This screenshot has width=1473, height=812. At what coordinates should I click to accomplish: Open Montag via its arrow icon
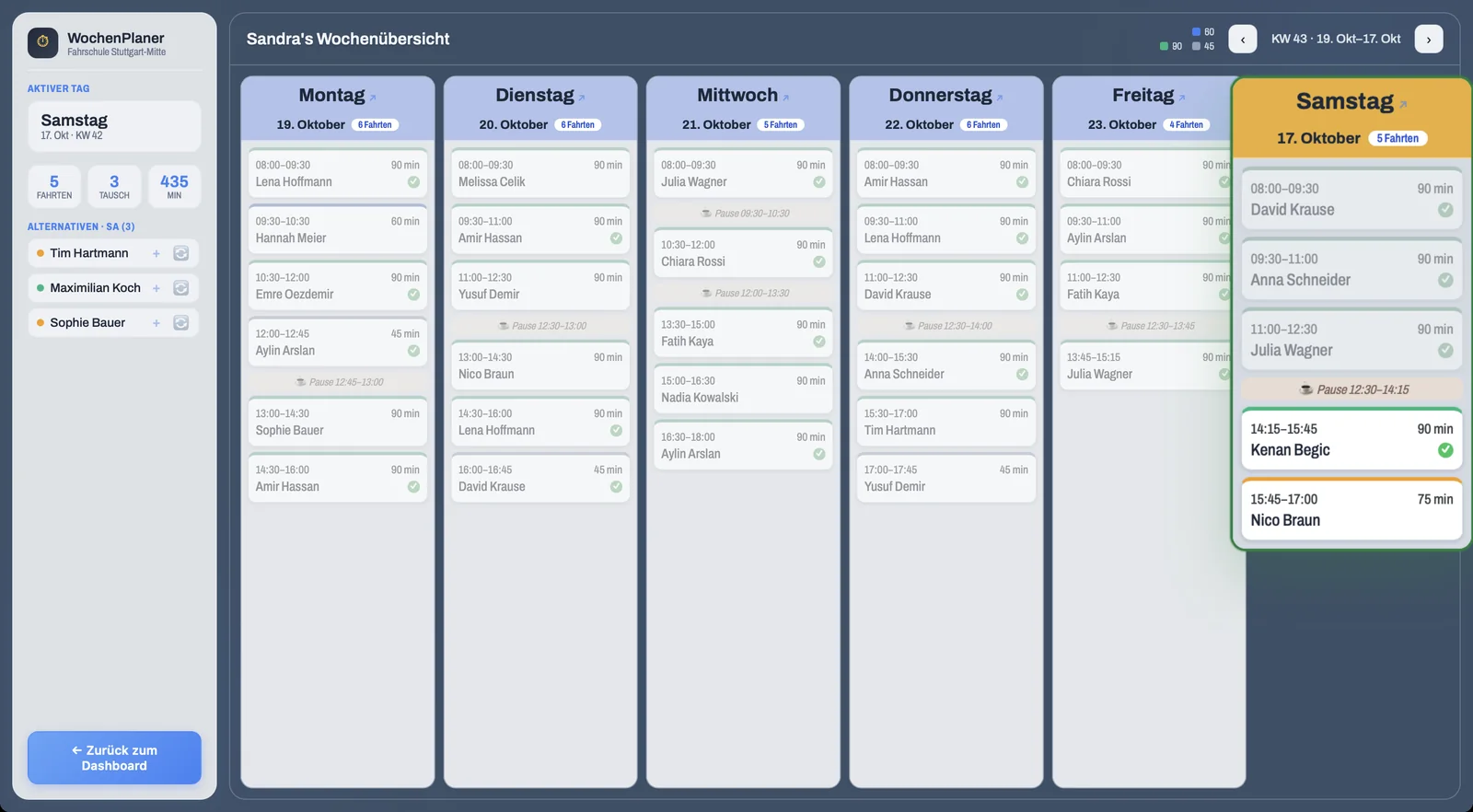[373, 98]
